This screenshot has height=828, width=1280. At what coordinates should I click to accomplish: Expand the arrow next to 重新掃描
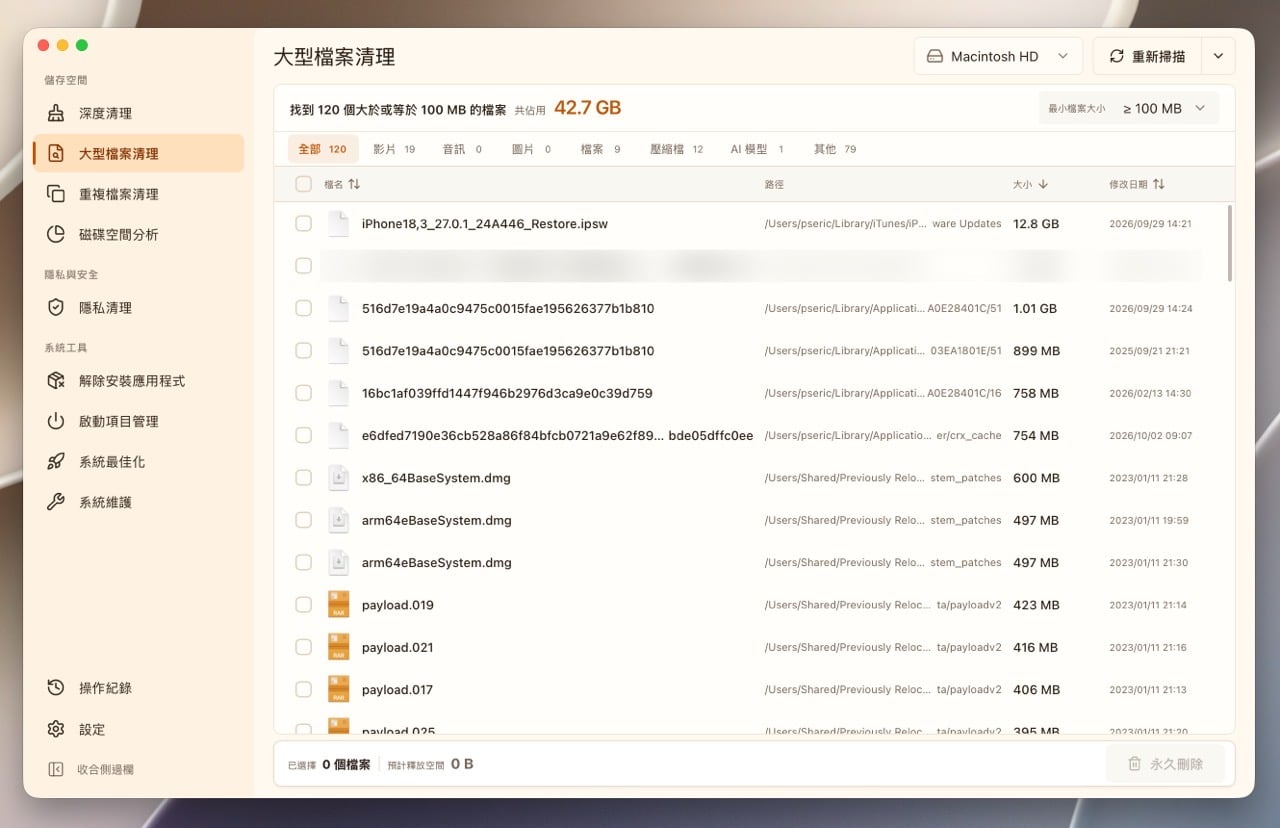[1218, 56]
